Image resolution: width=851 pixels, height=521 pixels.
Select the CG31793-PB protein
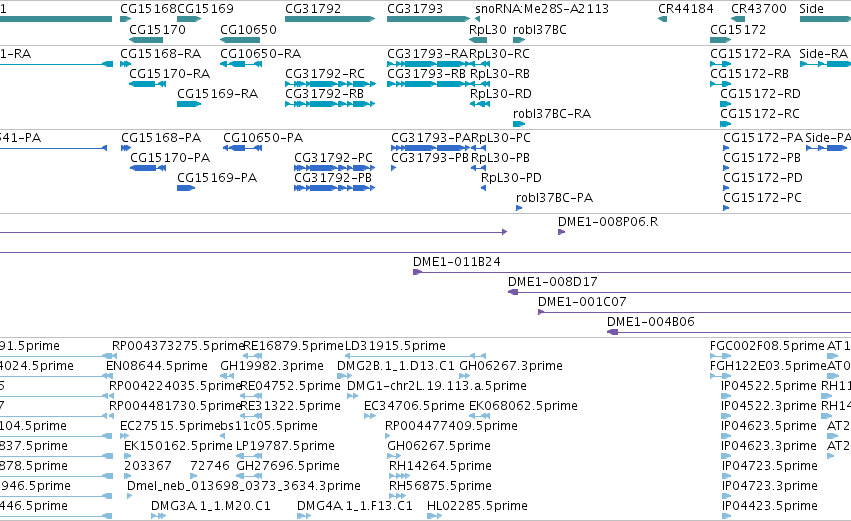click(393, 168)
